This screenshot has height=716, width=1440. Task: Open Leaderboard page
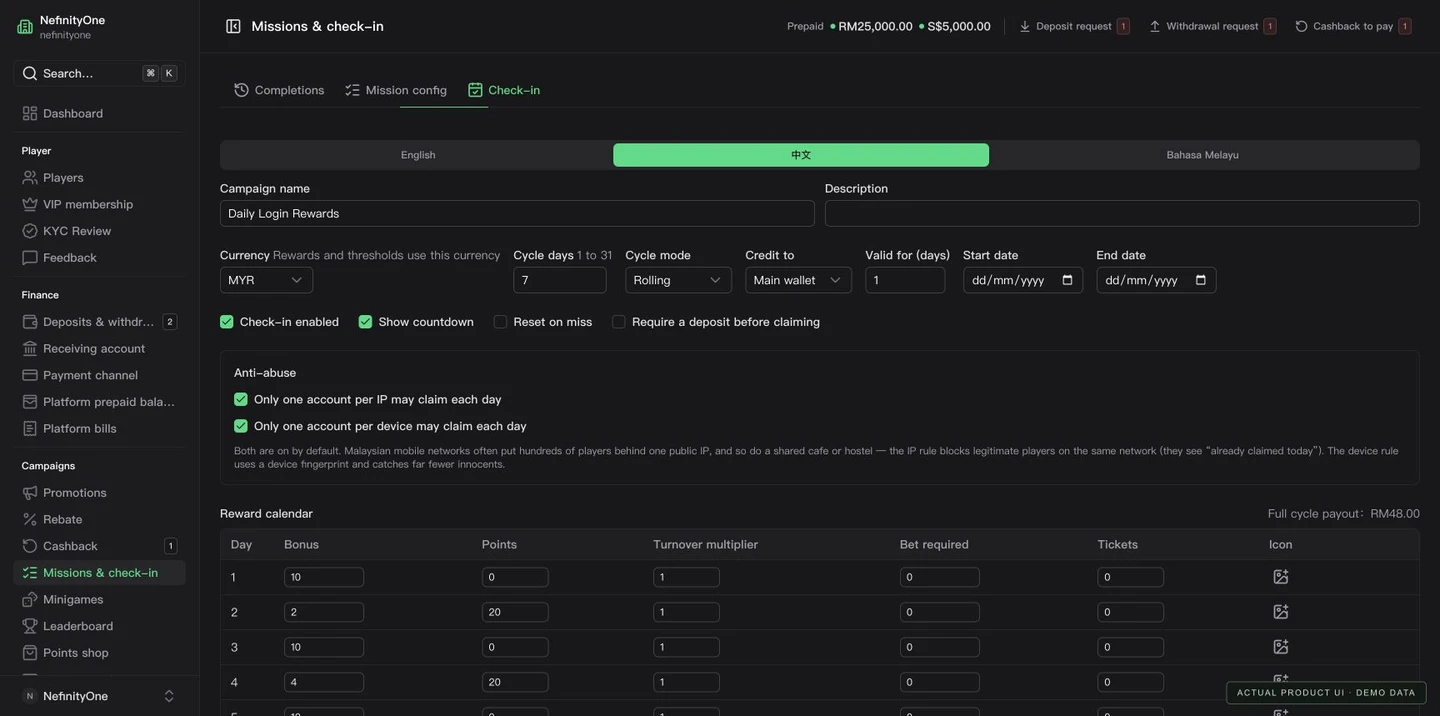[x=100, y=626]
